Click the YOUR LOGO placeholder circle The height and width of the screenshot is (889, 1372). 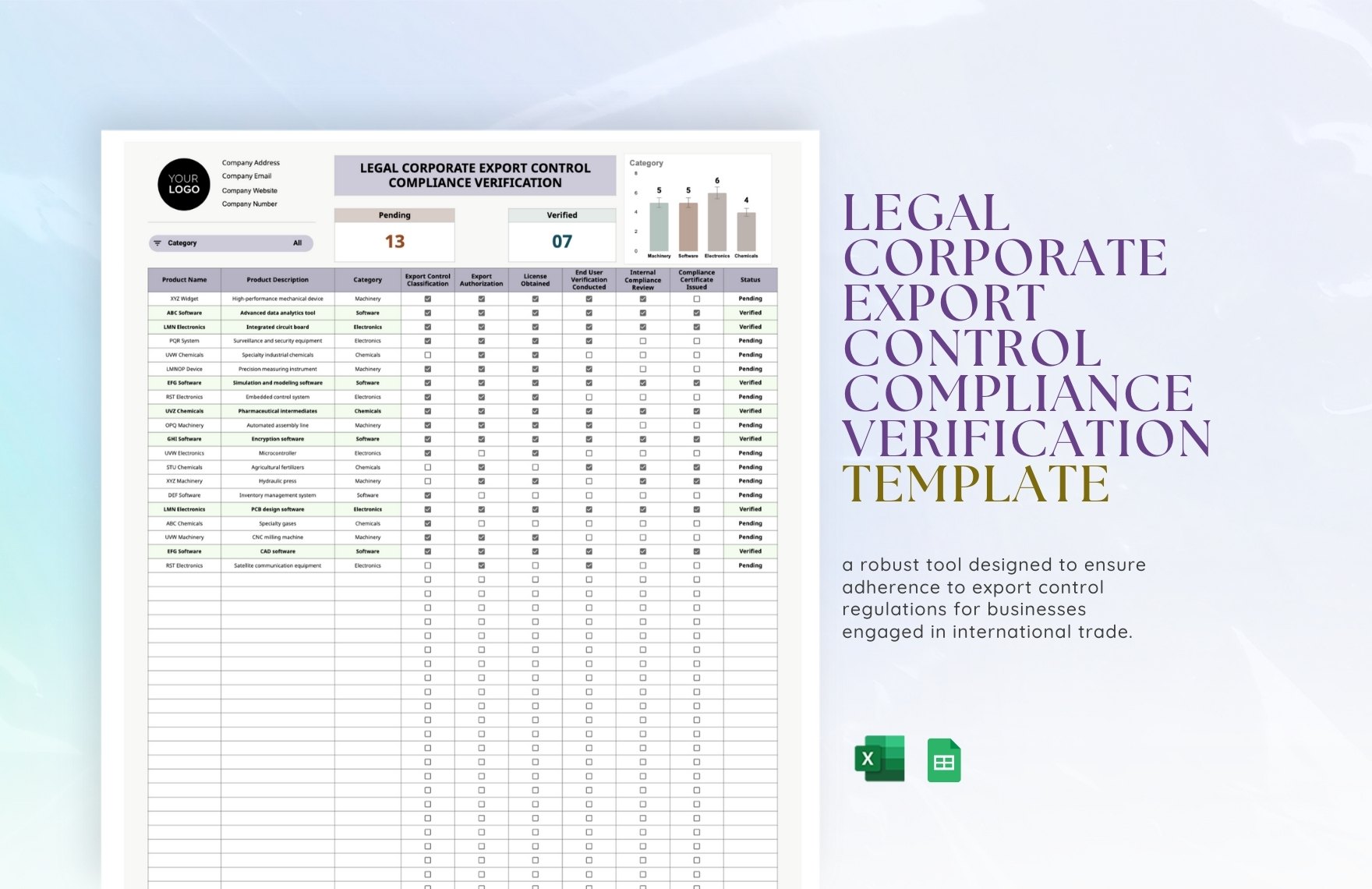pyautogui.click(x=184, y=184)
